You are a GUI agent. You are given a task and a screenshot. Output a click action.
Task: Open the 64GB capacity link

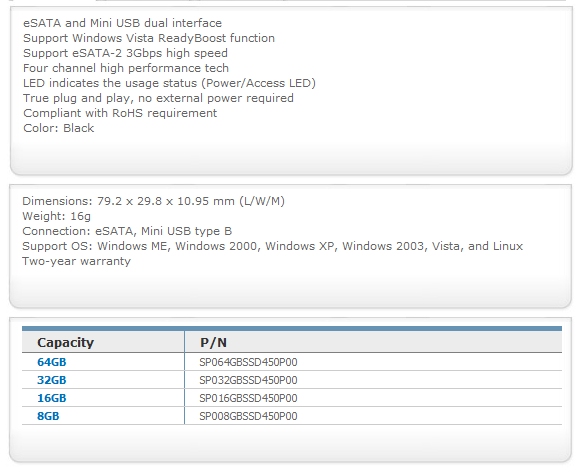coord(52,362)
